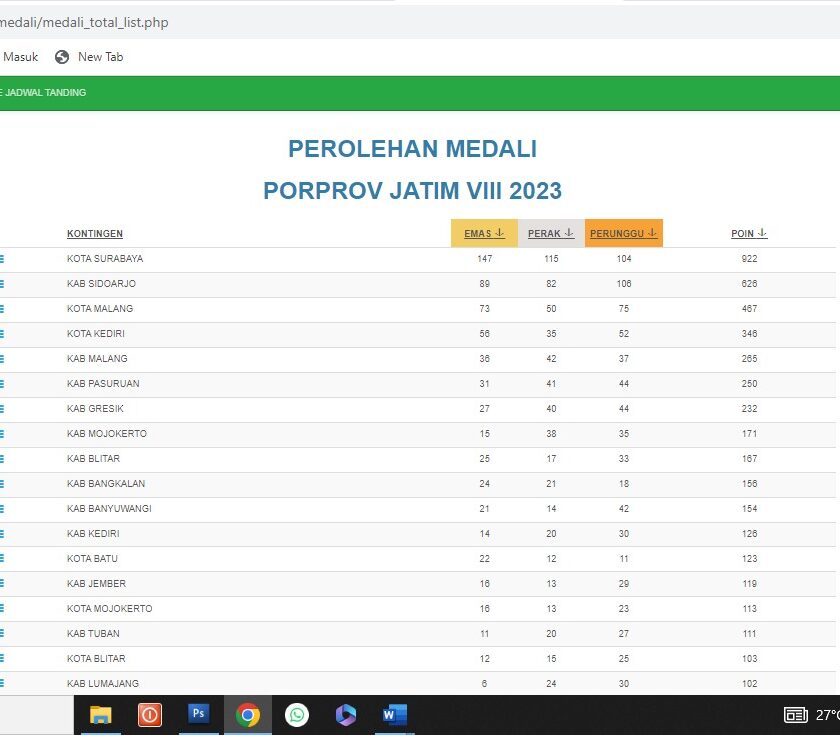Image resolution: width=840 pixels, height=735 pixels.
Task: Click the red power icon in the taskbar
Action: [149, 715]
